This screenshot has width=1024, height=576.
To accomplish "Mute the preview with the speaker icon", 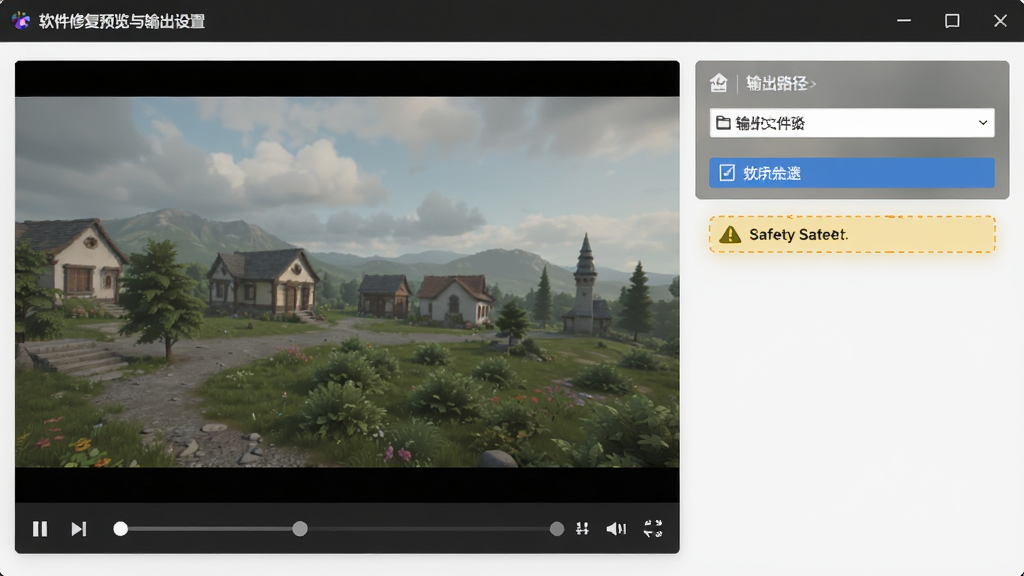I will [616, 528].
